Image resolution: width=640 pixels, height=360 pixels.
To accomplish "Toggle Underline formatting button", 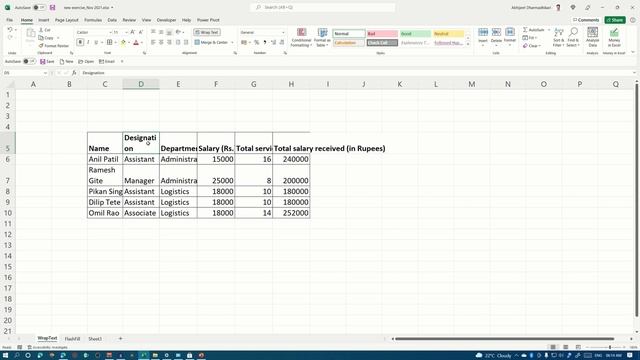I will pyautogui.click(x=96, y=42).
